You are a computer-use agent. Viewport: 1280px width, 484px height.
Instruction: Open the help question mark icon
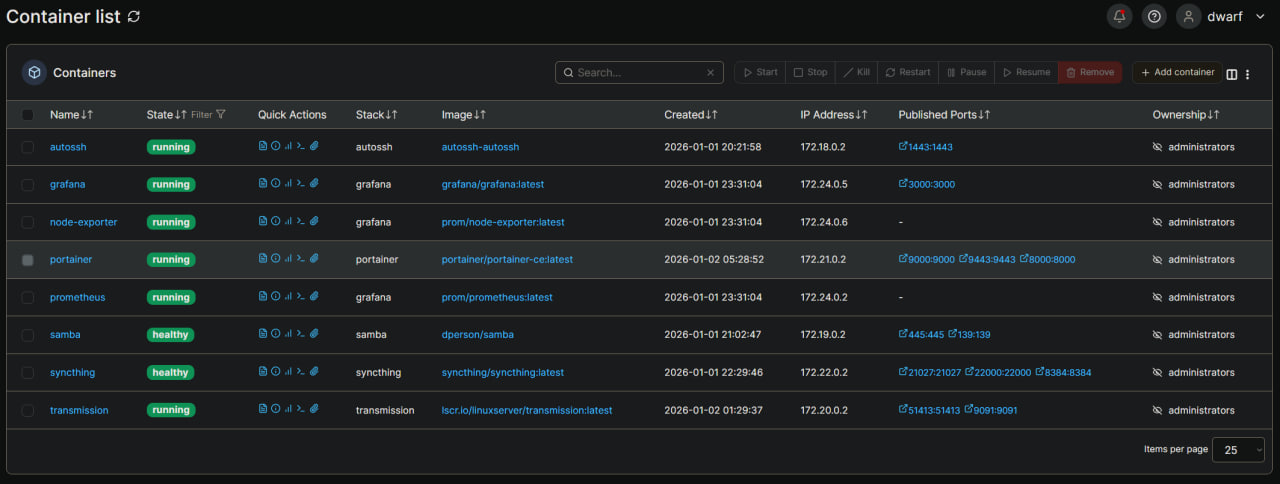(1154, 16)
